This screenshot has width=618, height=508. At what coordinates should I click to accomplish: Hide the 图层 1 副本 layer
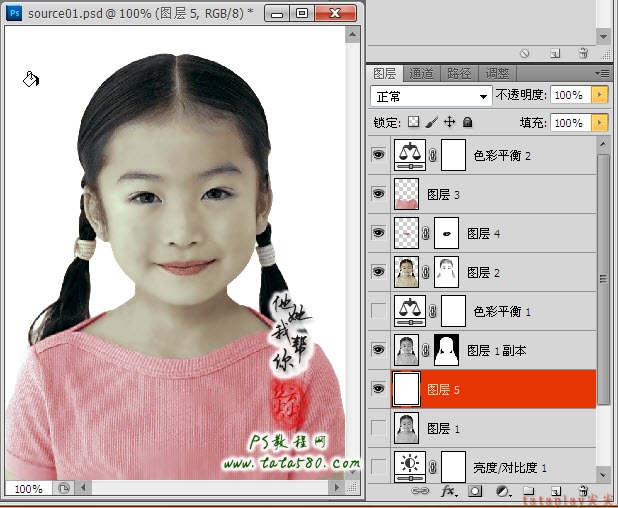(378, 350)
